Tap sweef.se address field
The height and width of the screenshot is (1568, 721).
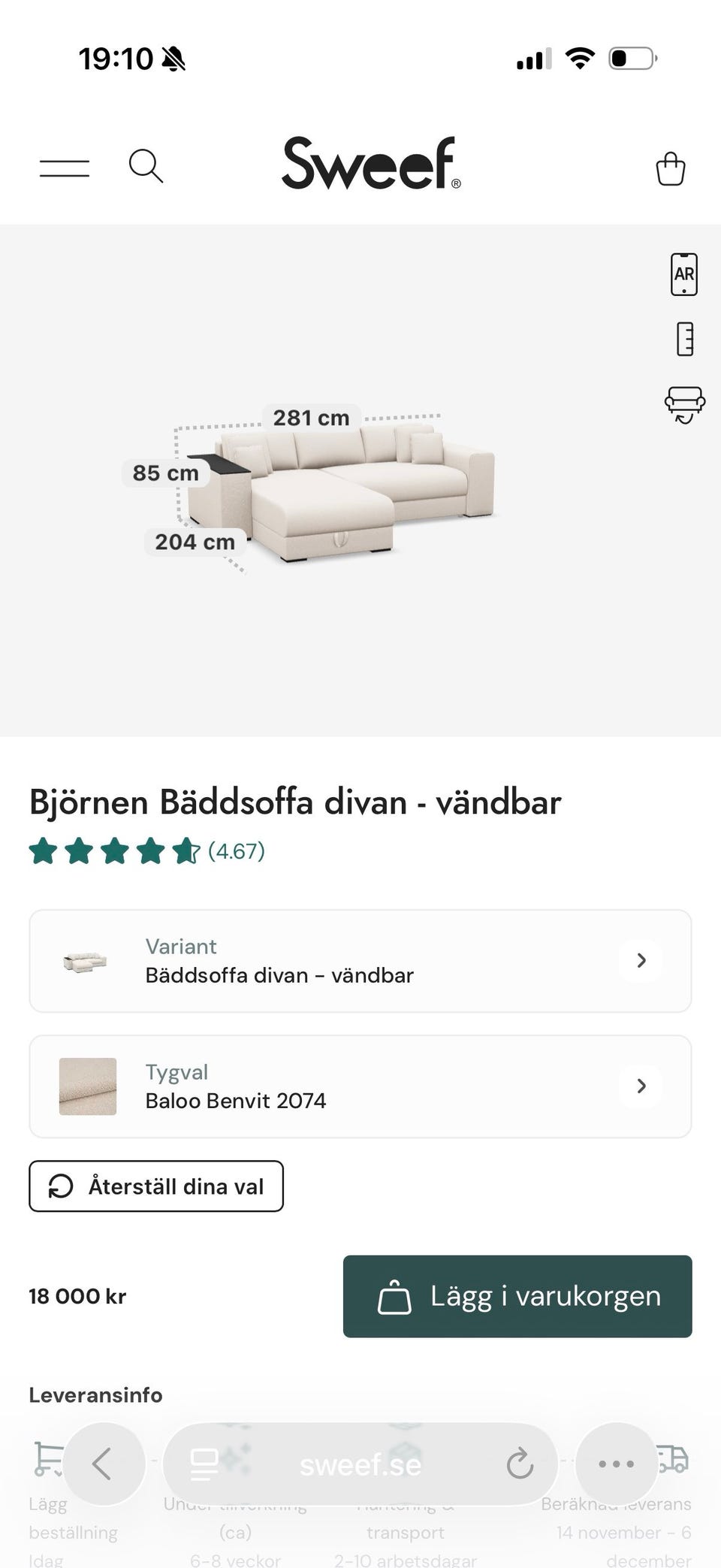[360, 1464]
